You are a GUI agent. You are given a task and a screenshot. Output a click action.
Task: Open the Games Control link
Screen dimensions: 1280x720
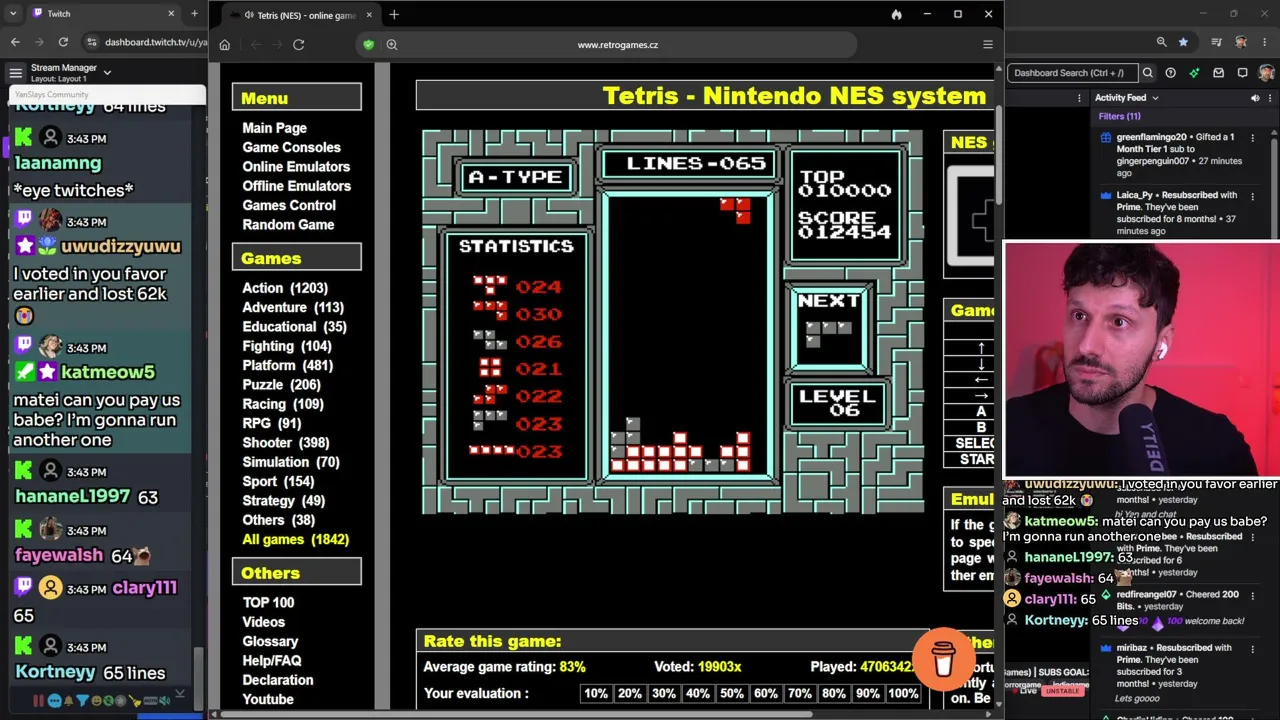(289, 205)
